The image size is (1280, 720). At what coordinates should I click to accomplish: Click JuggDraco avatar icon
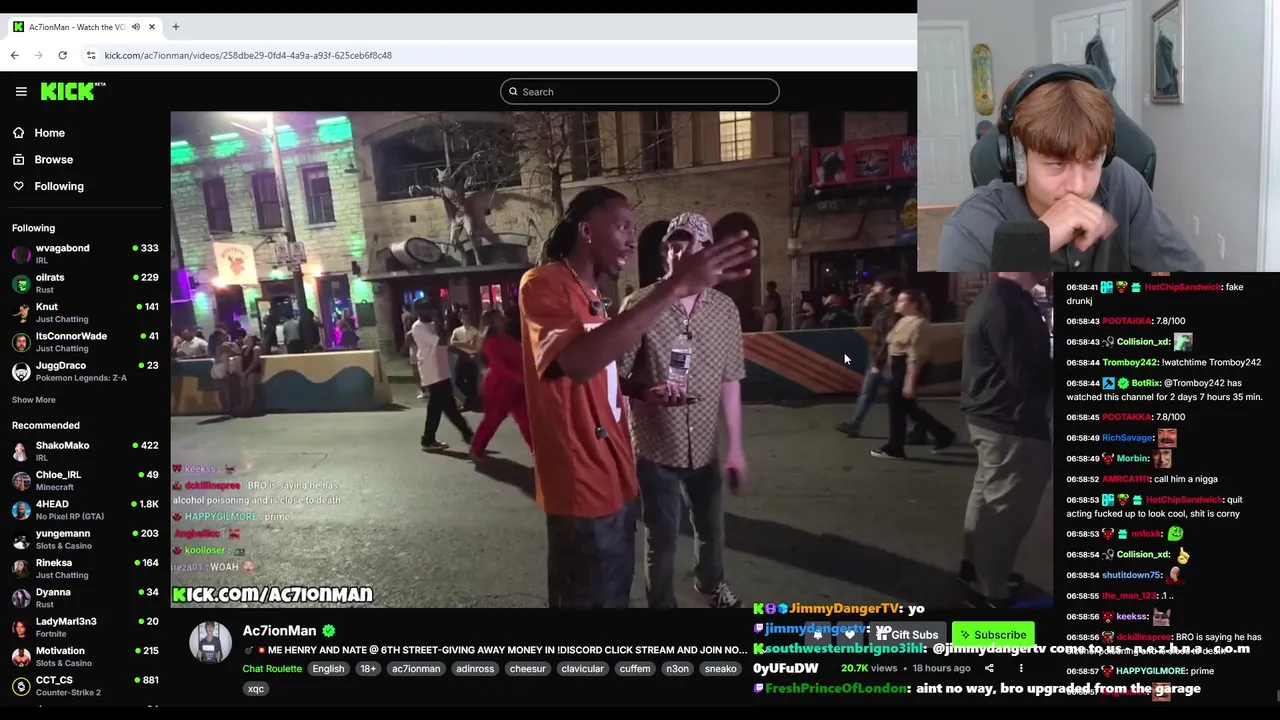(21, 371)
